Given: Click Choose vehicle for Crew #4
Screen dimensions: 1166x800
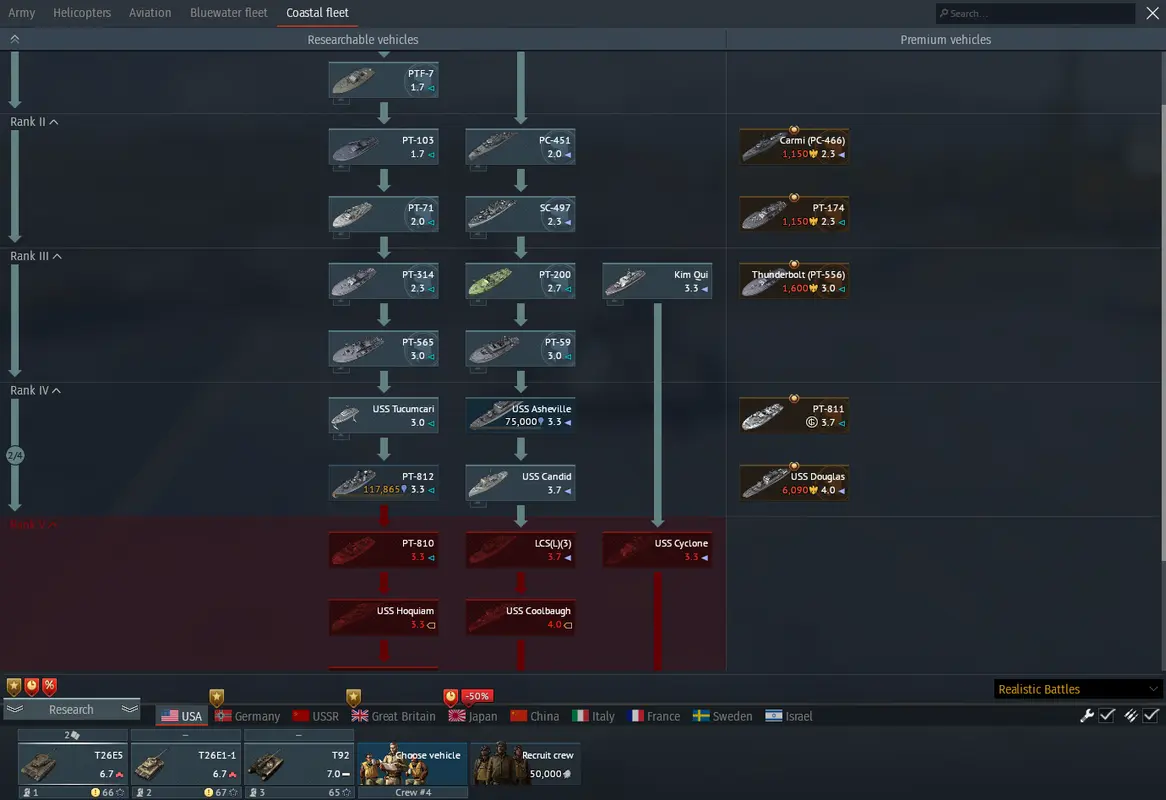Looking at the screenshot, I should (x=412, y=763).
